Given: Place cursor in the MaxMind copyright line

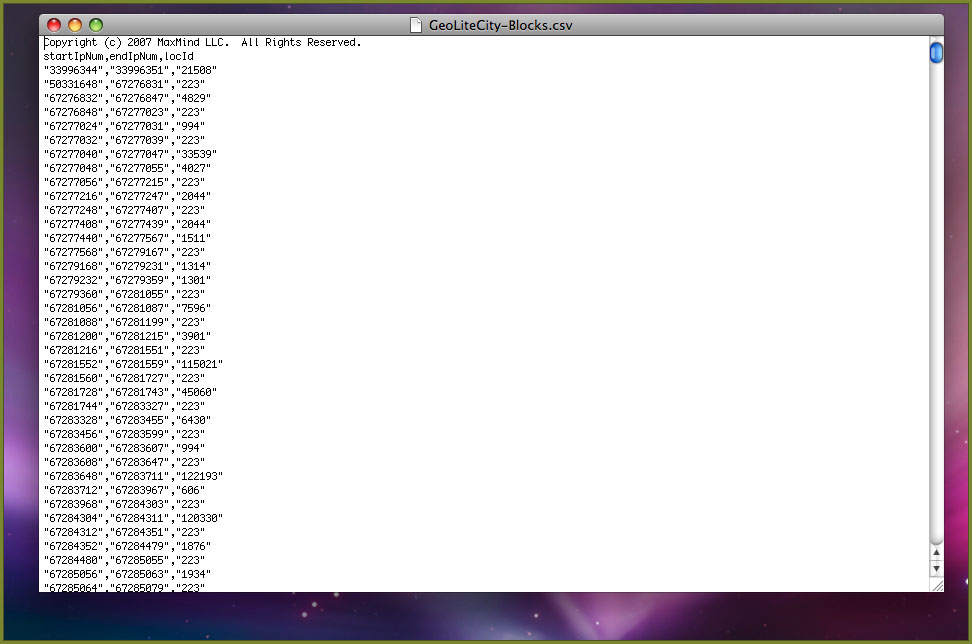Looking at the screenshot, I should click(200, 43).
